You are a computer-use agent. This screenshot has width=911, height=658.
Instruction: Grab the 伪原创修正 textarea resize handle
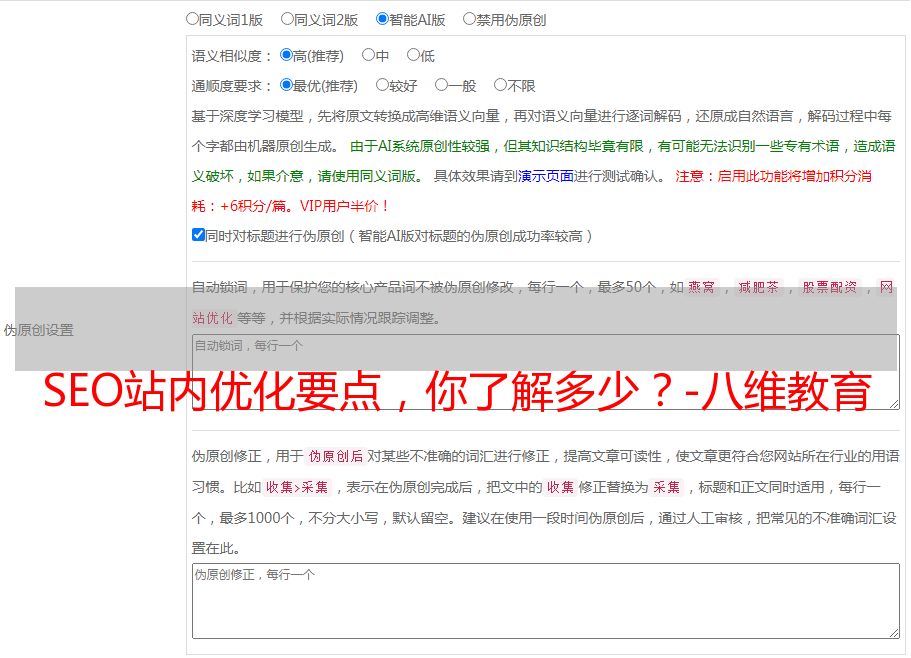point(894,633)
